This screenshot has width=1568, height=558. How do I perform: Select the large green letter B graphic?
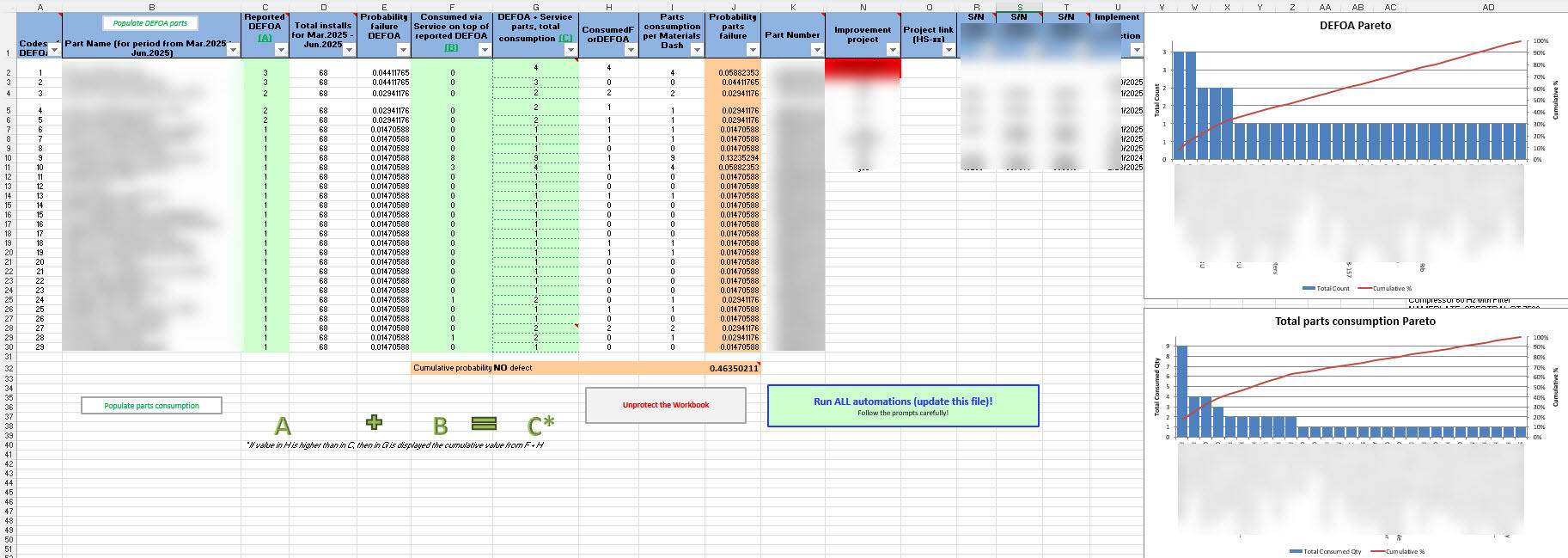coord(440,426)
